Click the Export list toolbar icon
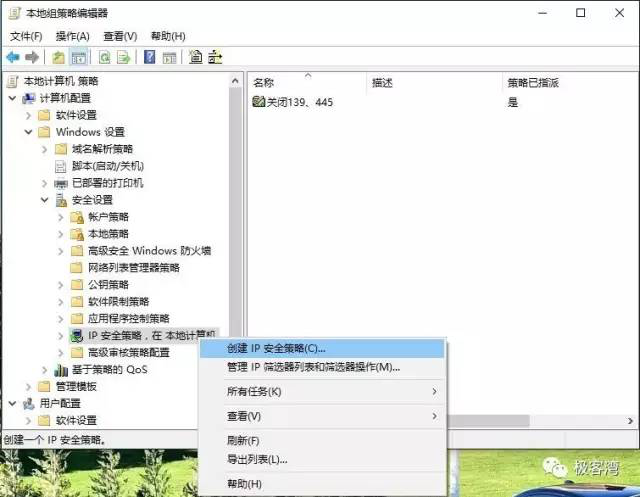 123,57
